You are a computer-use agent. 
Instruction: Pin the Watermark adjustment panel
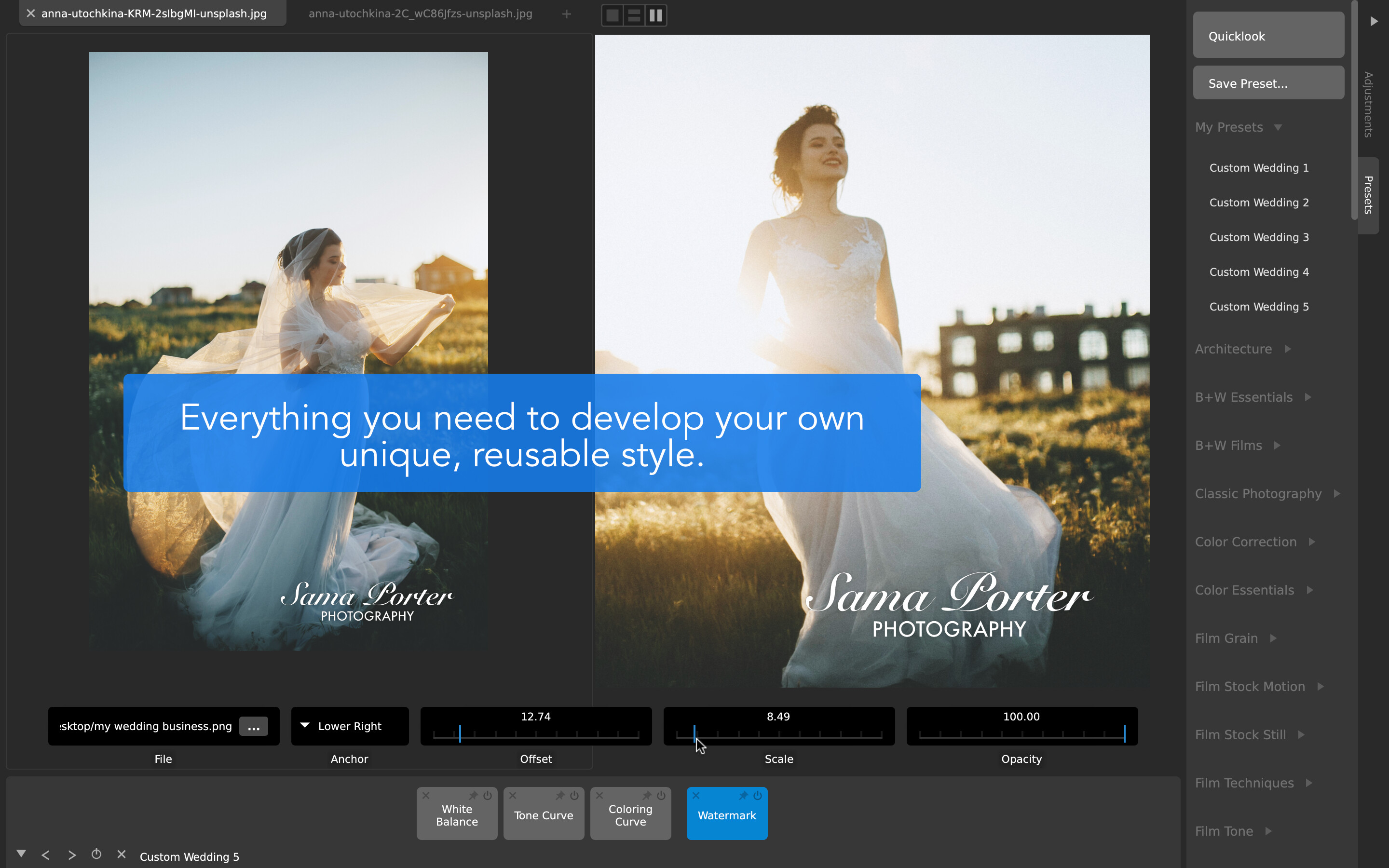click(746, 796)
